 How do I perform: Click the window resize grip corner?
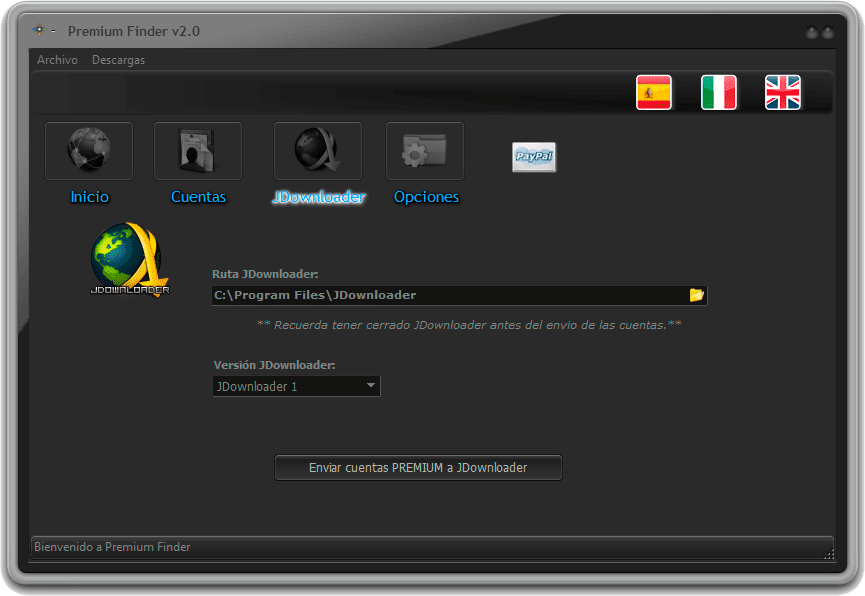coord(829,554)
